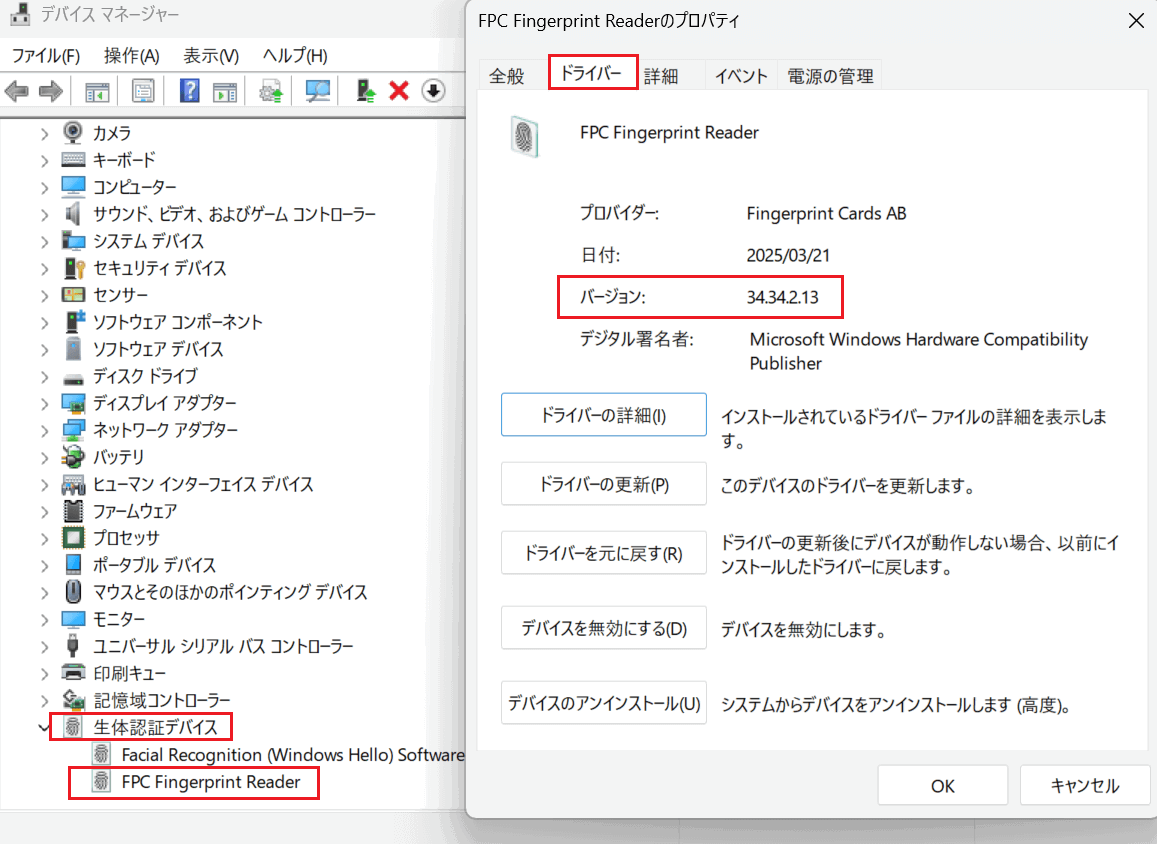Image resolution: width=1157 pixels, height=844 pixels.
Task: Select the 生体認証デバイス tree label
Action: click(x=156, y=727)
